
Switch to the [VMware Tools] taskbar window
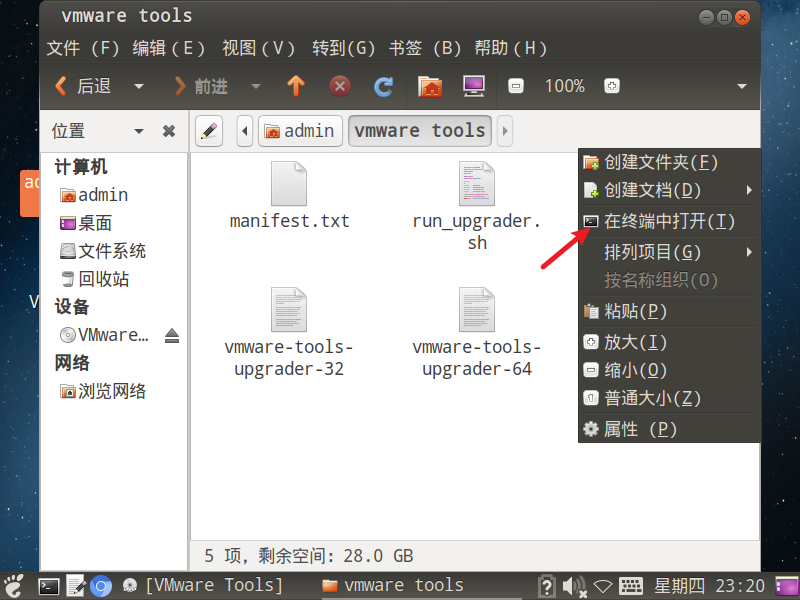coord(203,586)
